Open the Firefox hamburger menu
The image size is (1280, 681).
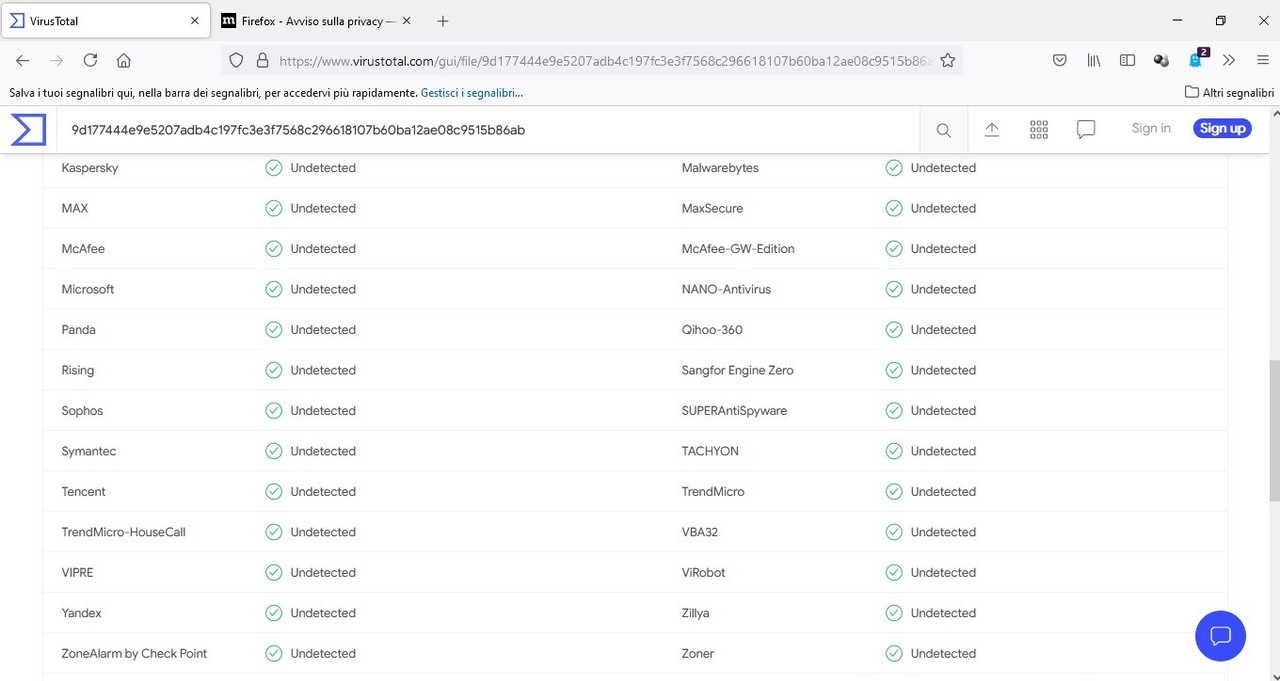1263,60
